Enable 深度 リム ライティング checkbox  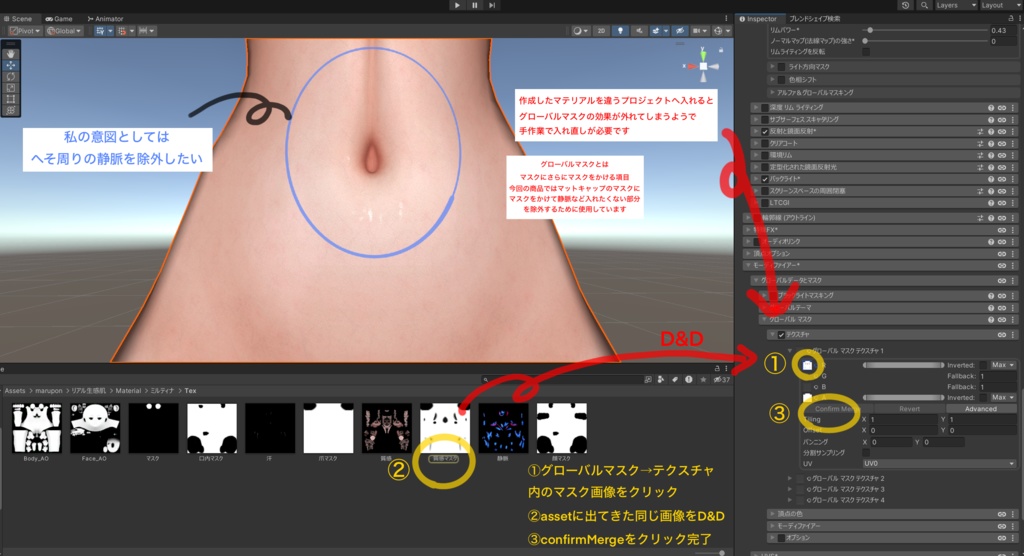[x=765, y=108]
